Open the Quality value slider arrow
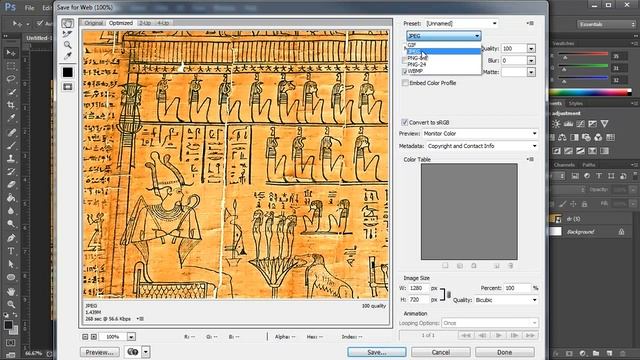This screenshot has width=640, height=360. [531, 49]
